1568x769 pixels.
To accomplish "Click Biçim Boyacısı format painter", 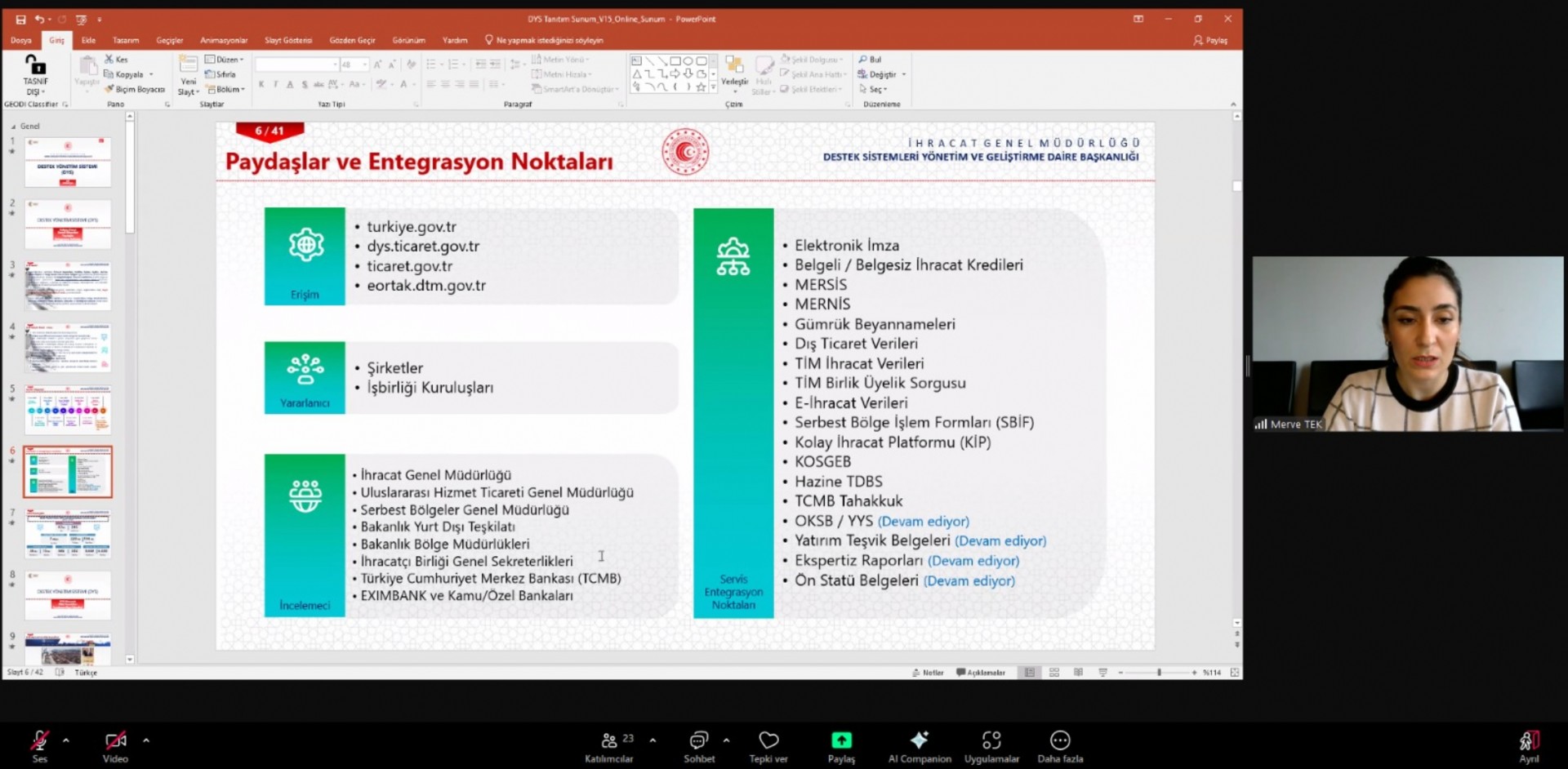I will coord(135,89).
